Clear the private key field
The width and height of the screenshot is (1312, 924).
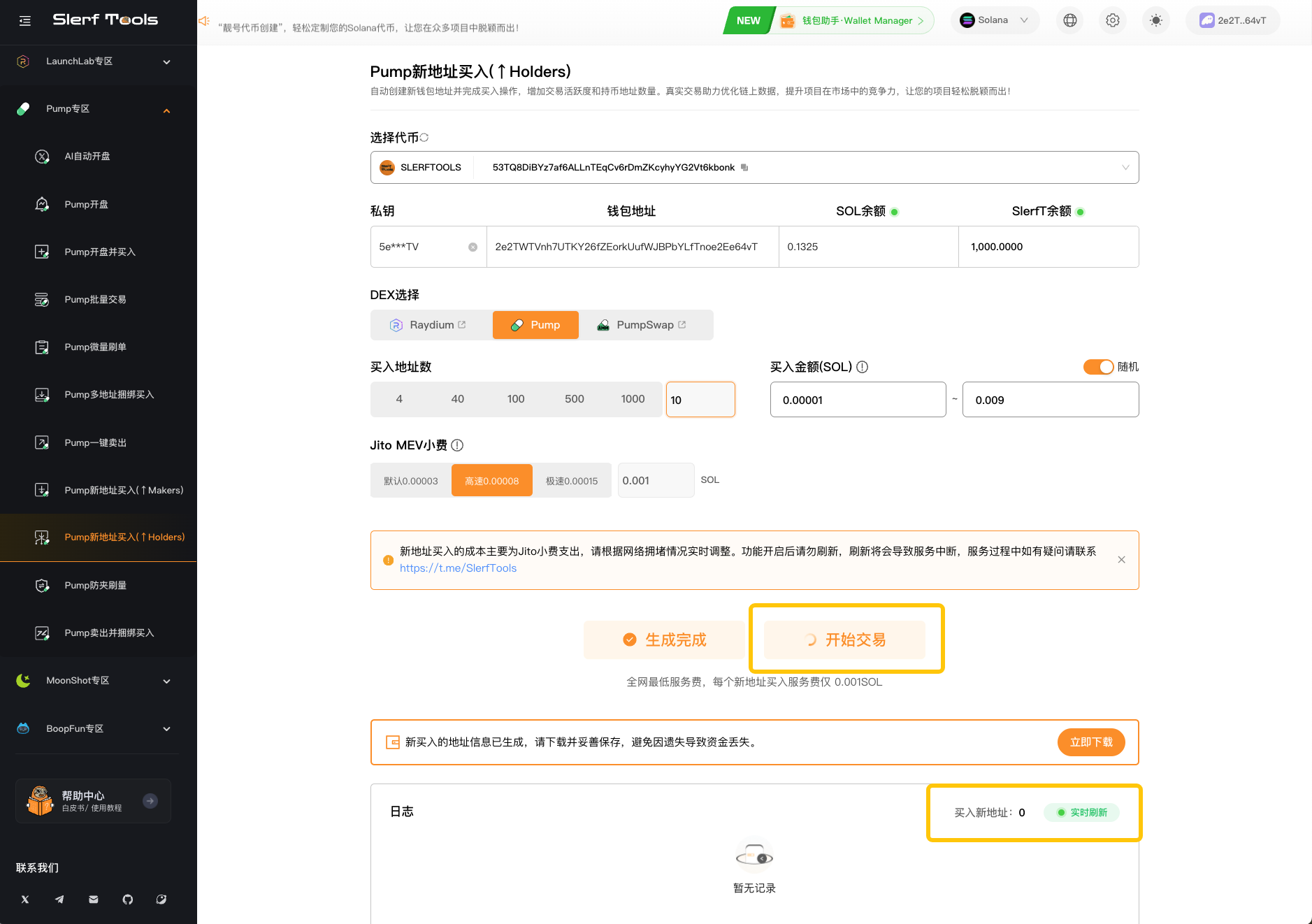[x=473, y=247]
